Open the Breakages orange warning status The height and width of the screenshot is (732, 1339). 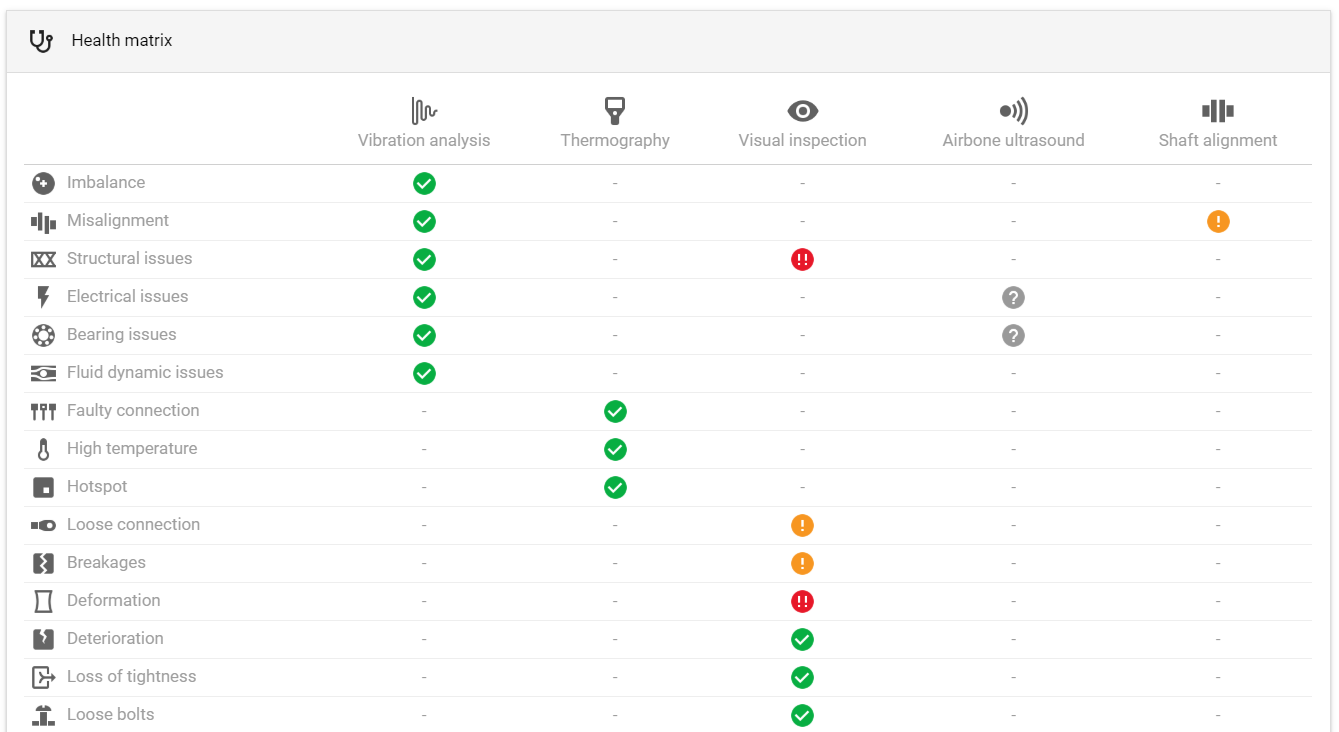click(x=802, y=563)
